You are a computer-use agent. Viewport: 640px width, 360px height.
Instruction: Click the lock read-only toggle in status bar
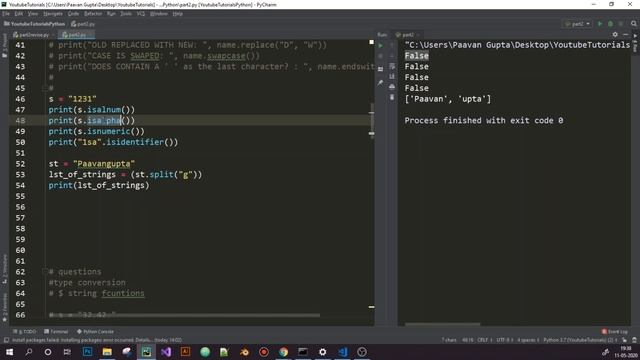624,340
